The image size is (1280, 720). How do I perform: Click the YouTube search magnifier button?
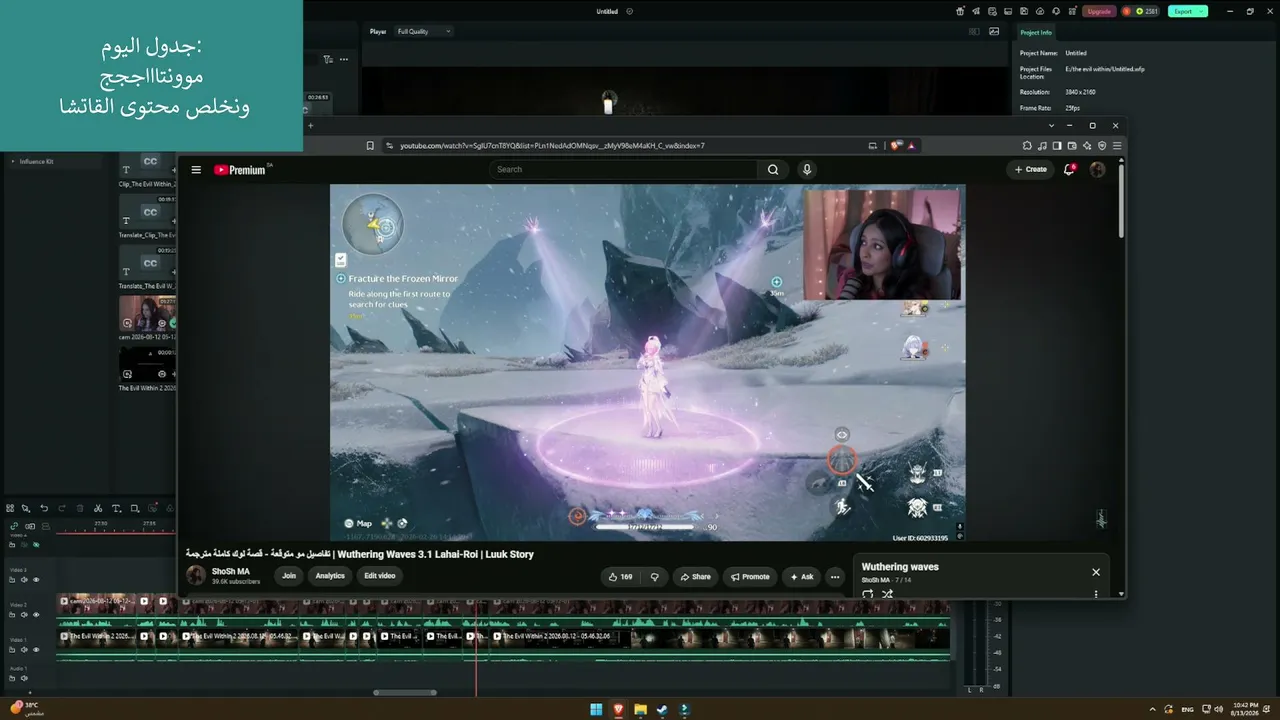(x=773, y=170)
